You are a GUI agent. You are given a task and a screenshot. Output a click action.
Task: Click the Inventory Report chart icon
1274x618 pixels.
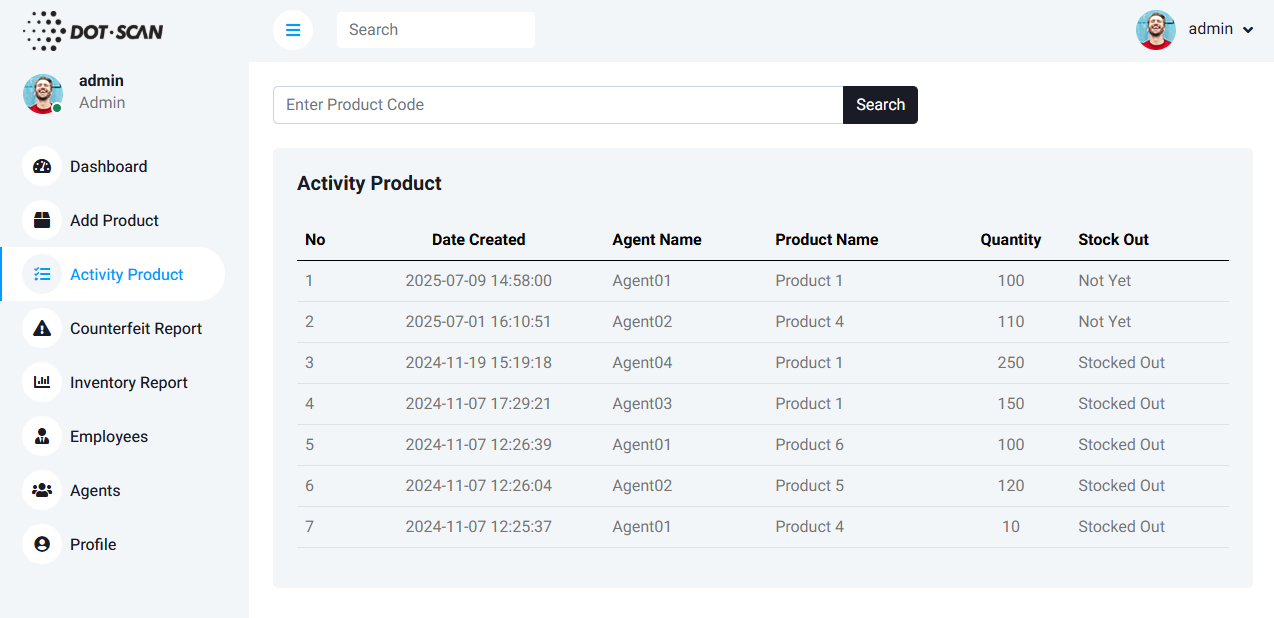click(x=42, y=382)
